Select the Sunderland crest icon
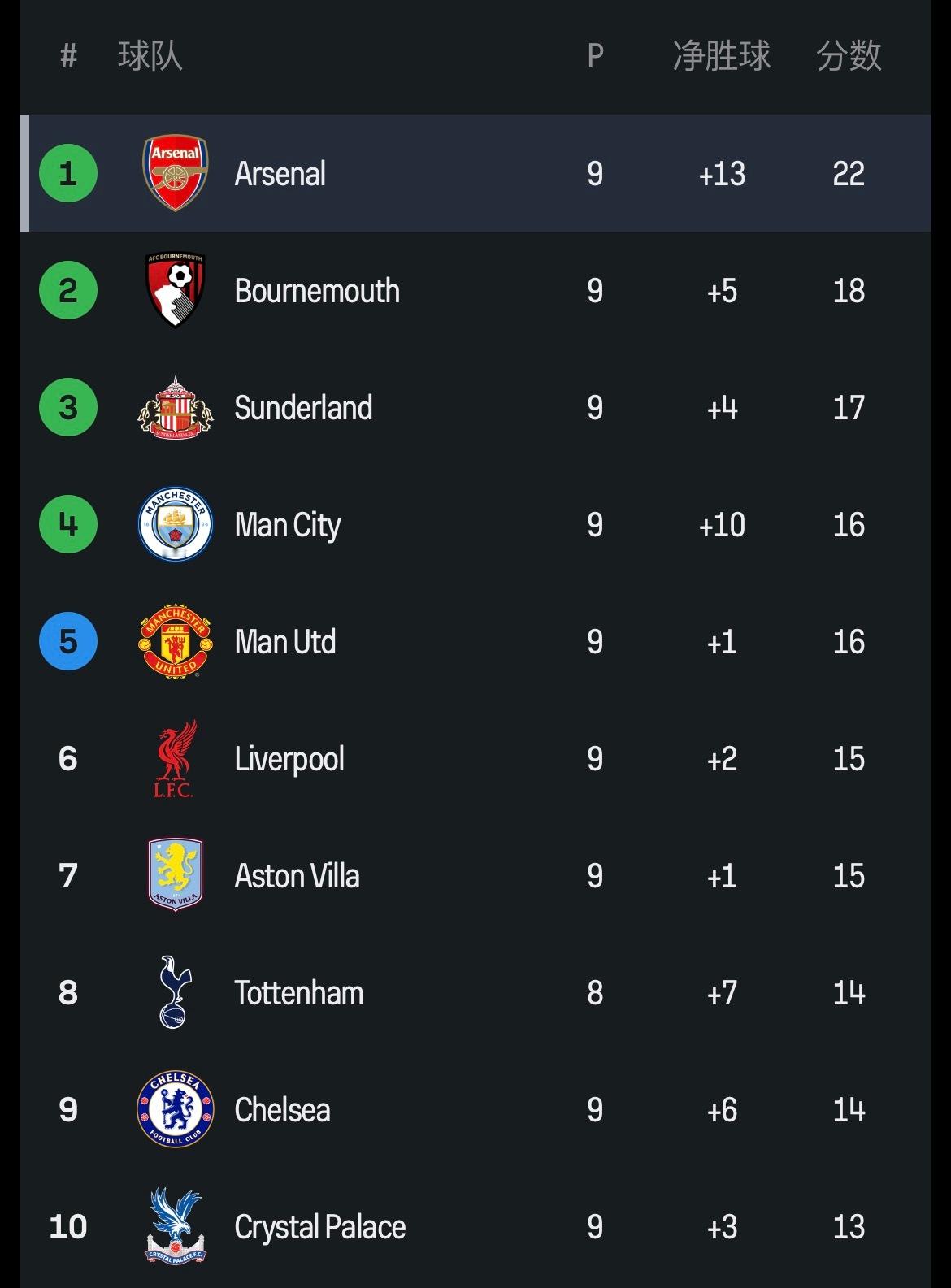 pos(175,407)
